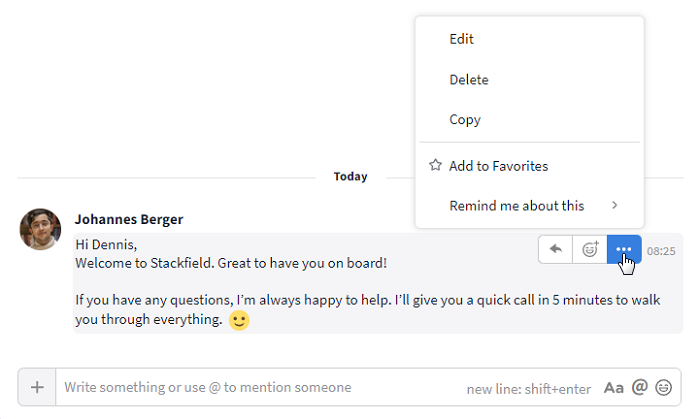Click the Today date separator label
Viewport: 700px width, 419px height.
pos(350,176)
